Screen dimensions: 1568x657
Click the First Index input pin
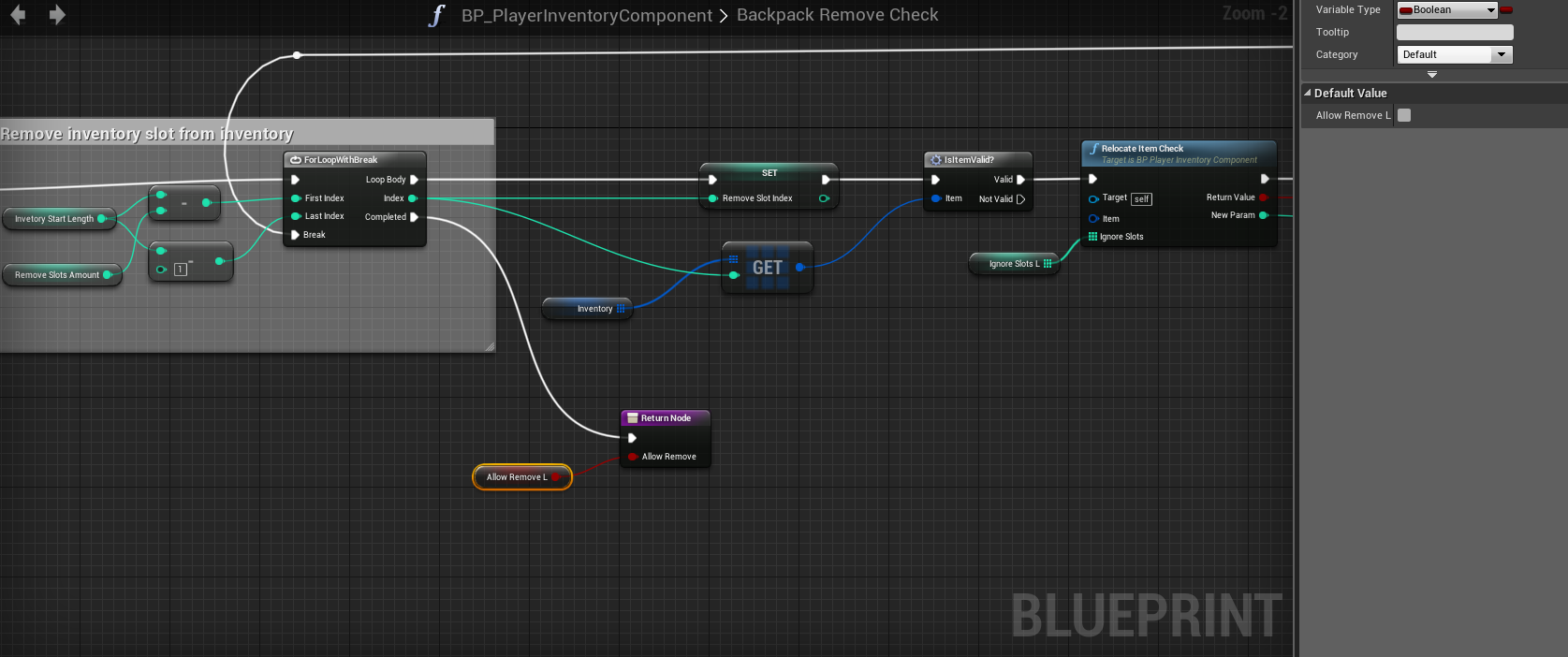(x=296, y=198)
